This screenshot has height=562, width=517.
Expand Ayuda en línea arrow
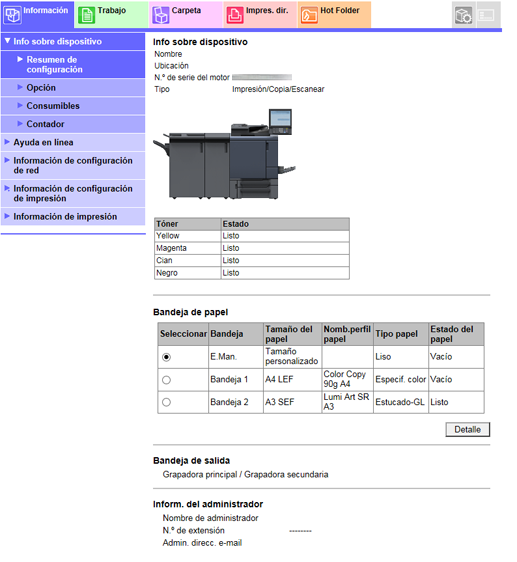point(7,142)
